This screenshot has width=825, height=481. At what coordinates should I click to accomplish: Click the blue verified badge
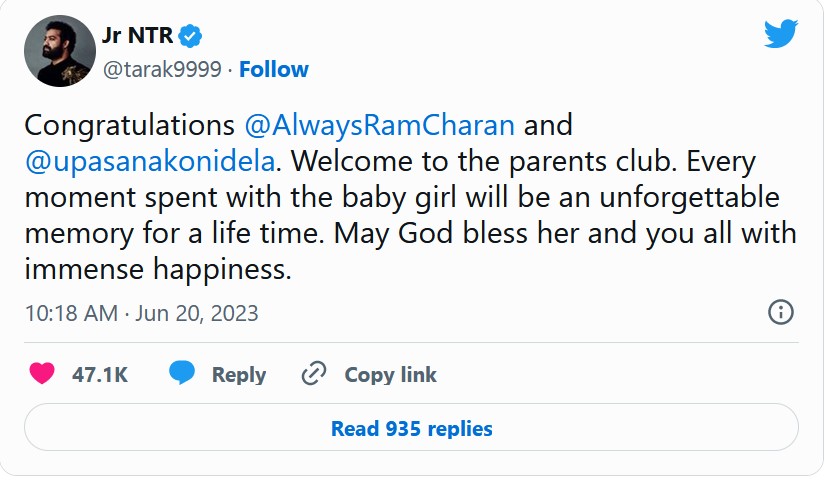(191, 37)
